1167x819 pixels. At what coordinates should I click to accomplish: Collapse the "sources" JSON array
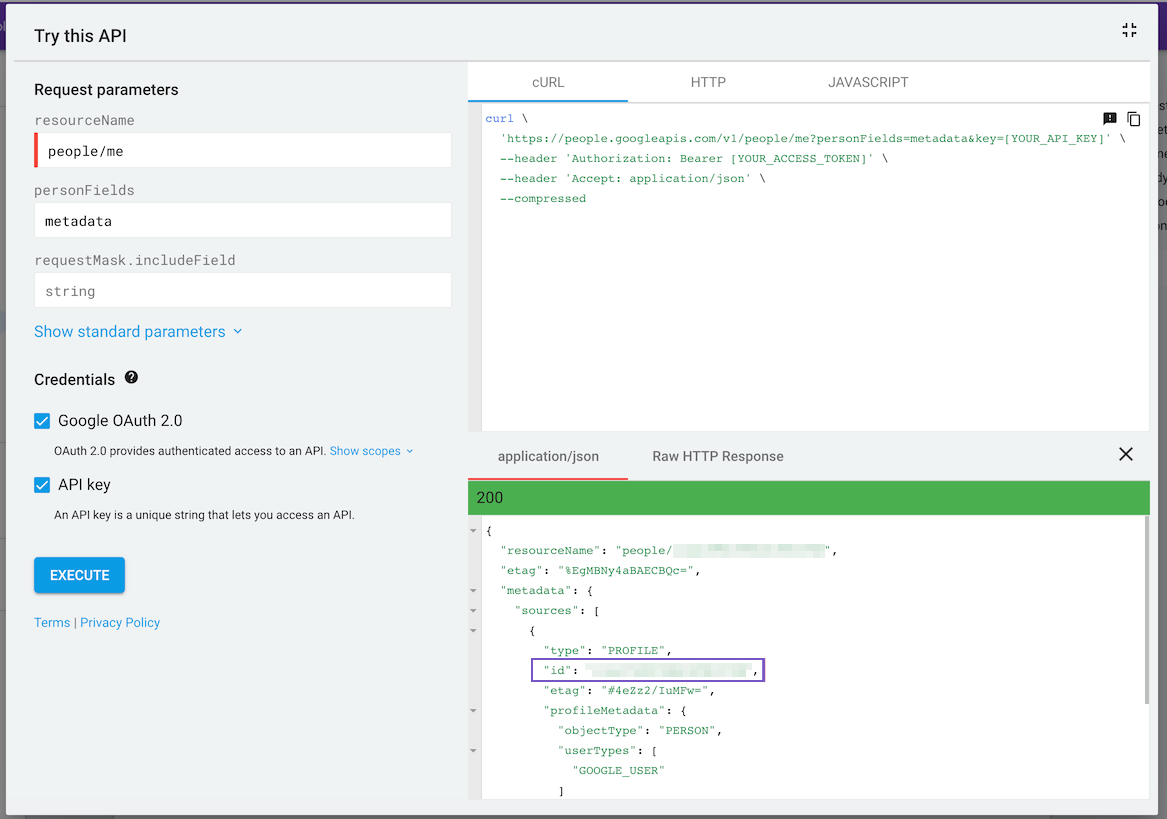[x=473, y=611]
